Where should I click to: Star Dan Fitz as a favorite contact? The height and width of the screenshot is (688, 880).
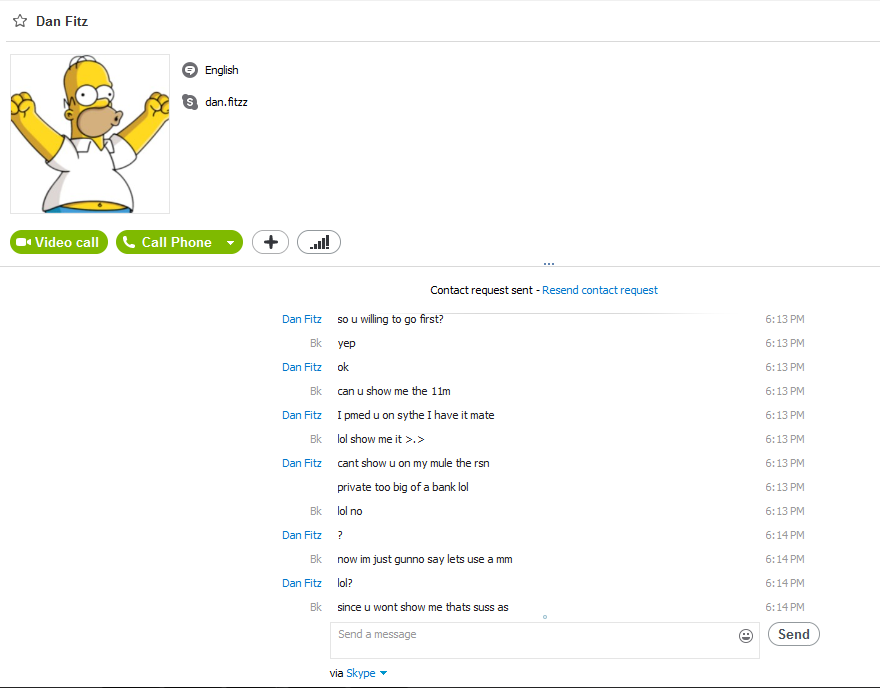20,21
